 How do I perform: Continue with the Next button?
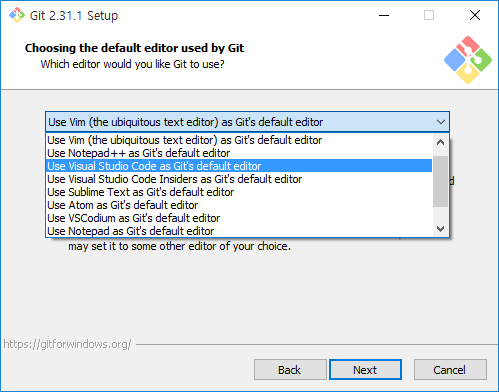pos(365,370)
